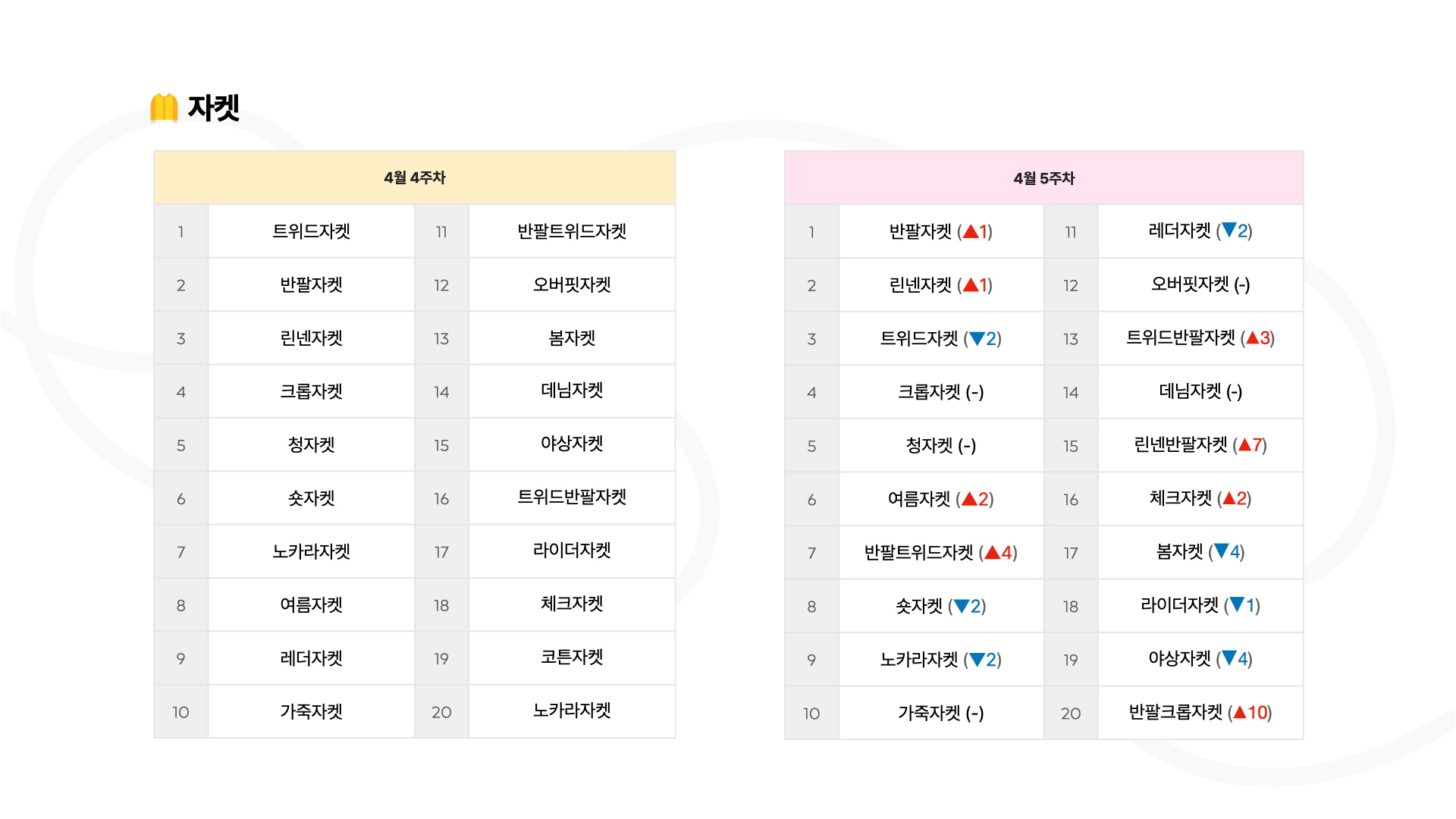Click rank number 20 in week 5 table
The image size is (1456, 819).
(1071, 714)
